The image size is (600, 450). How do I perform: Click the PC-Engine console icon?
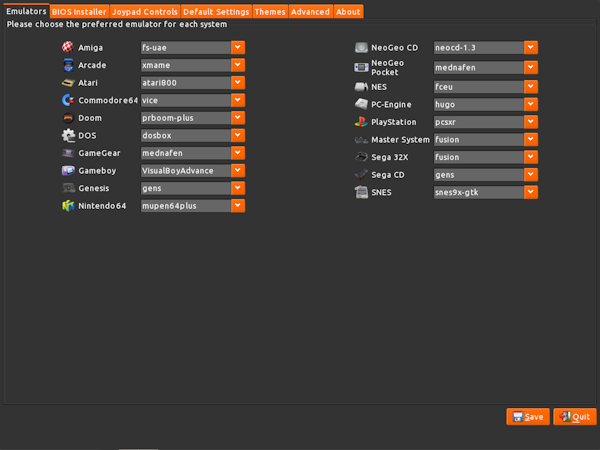pos(361,104)
